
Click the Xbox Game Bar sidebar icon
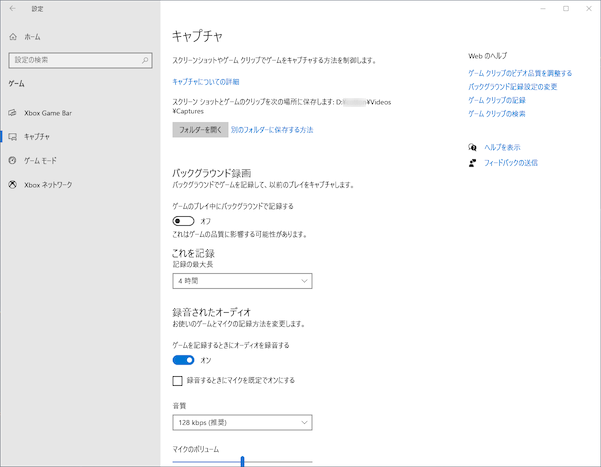(12, 113)
